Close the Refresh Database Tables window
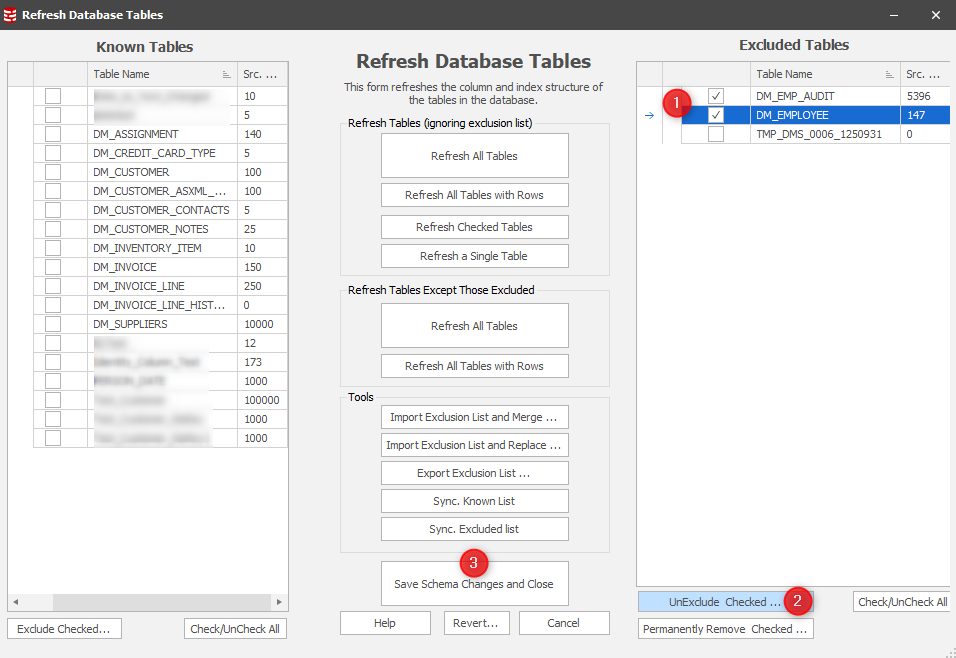 click(935, 15)
